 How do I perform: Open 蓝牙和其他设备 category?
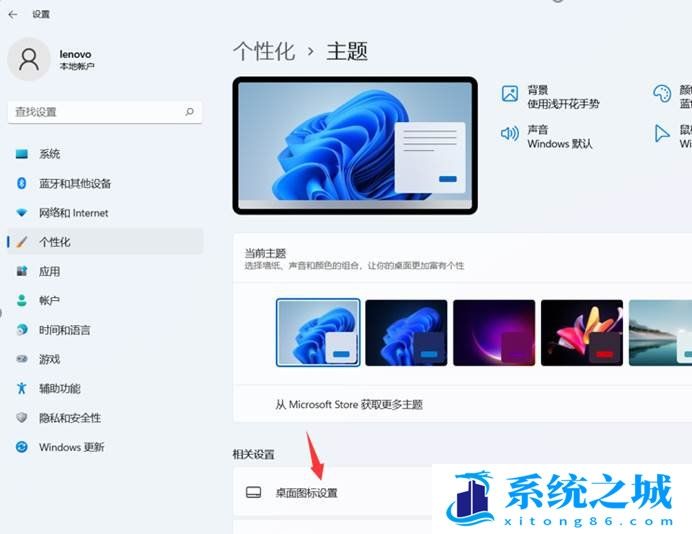pos(105,183)
